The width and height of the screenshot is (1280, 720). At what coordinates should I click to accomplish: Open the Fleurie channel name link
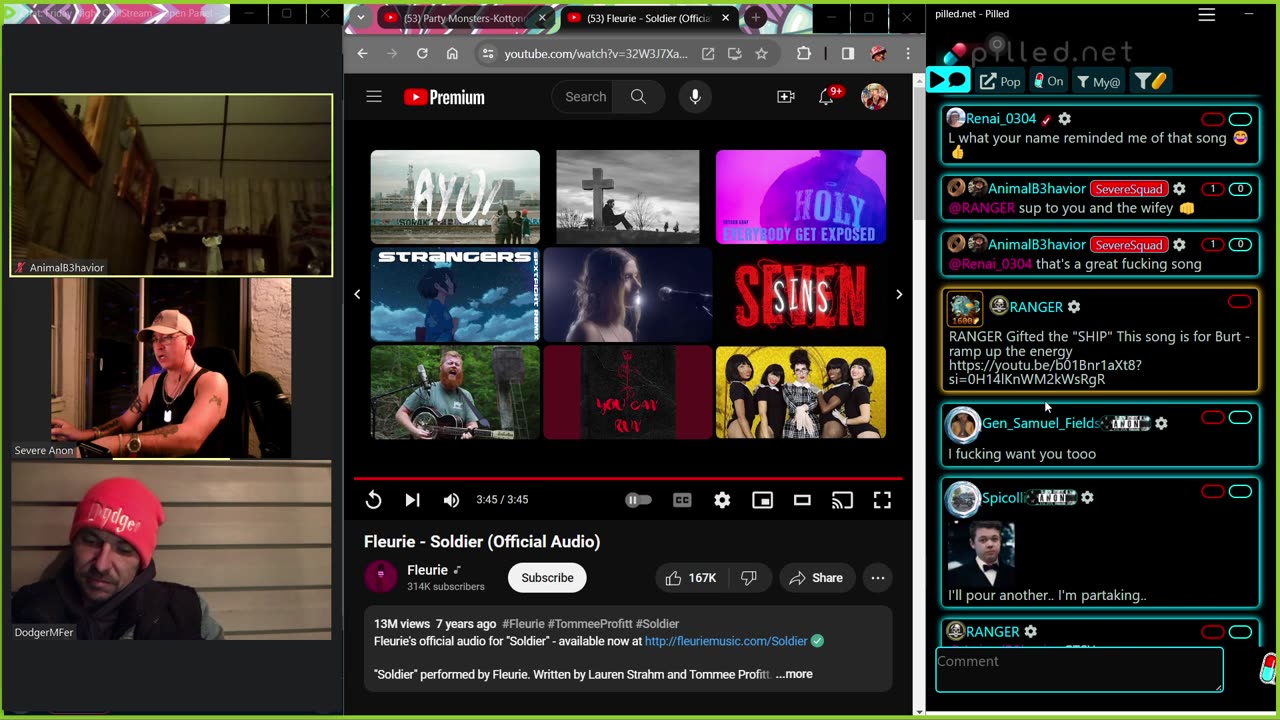click(x=427, y=570)
